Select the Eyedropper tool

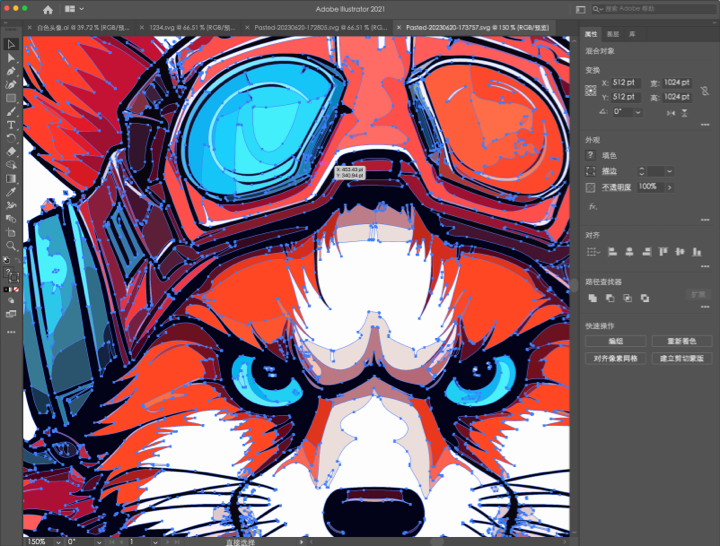tap(11, 192)
